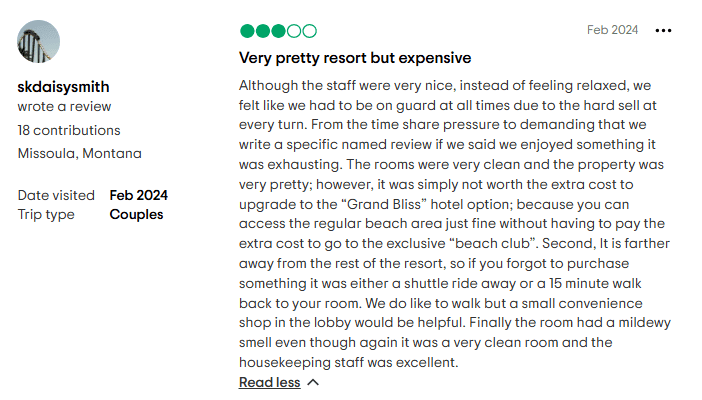Click inside the review body paragraph
Screen dimensions: 702x400
coord(455,224)
